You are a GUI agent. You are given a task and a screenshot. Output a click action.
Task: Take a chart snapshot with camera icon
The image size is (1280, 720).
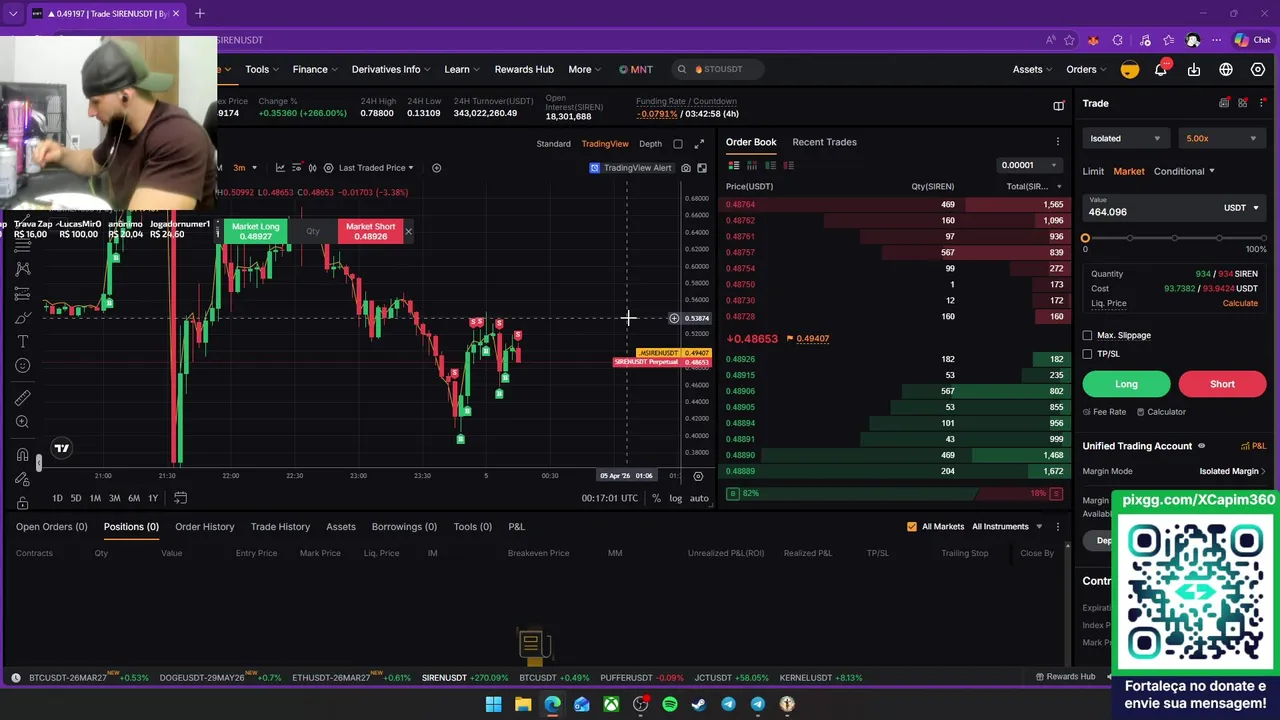click(x=686, y=168)
